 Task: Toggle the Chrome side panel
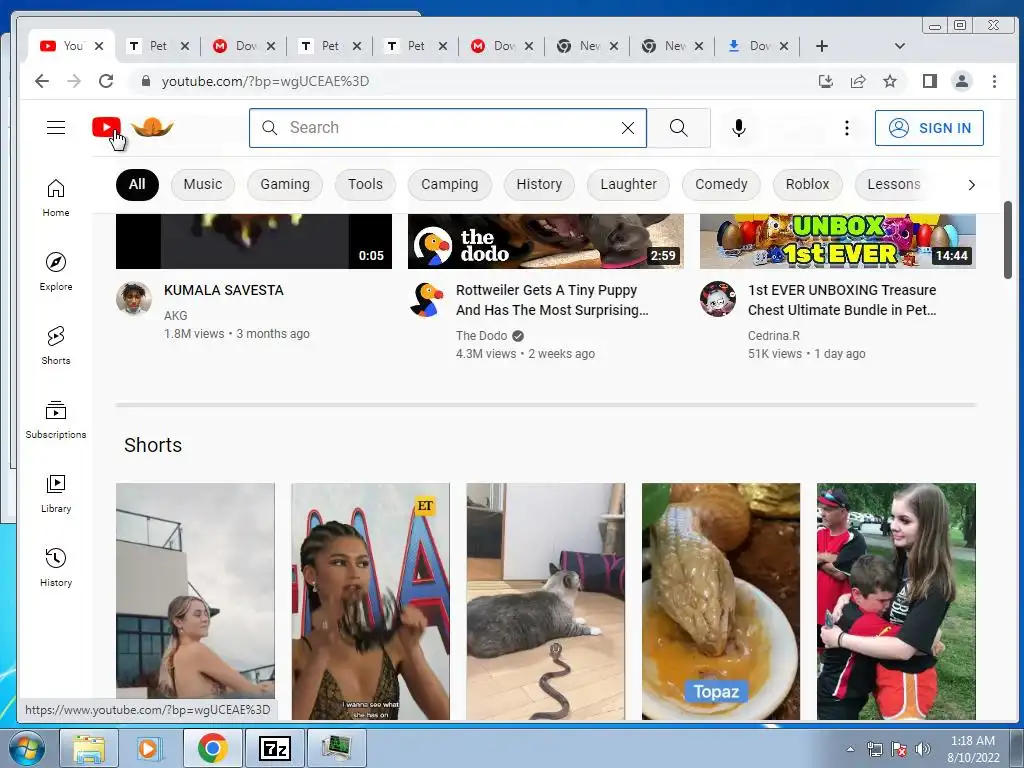pos(929,81)
